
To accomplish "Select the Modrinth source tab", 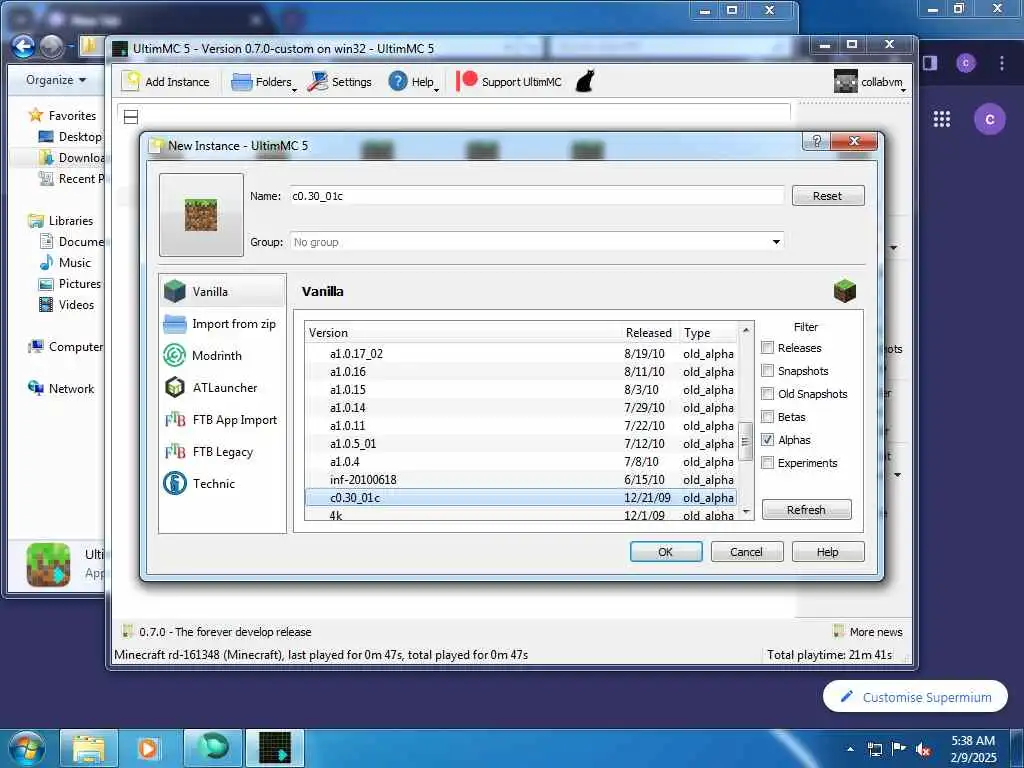I will click(x=222, y=355).
